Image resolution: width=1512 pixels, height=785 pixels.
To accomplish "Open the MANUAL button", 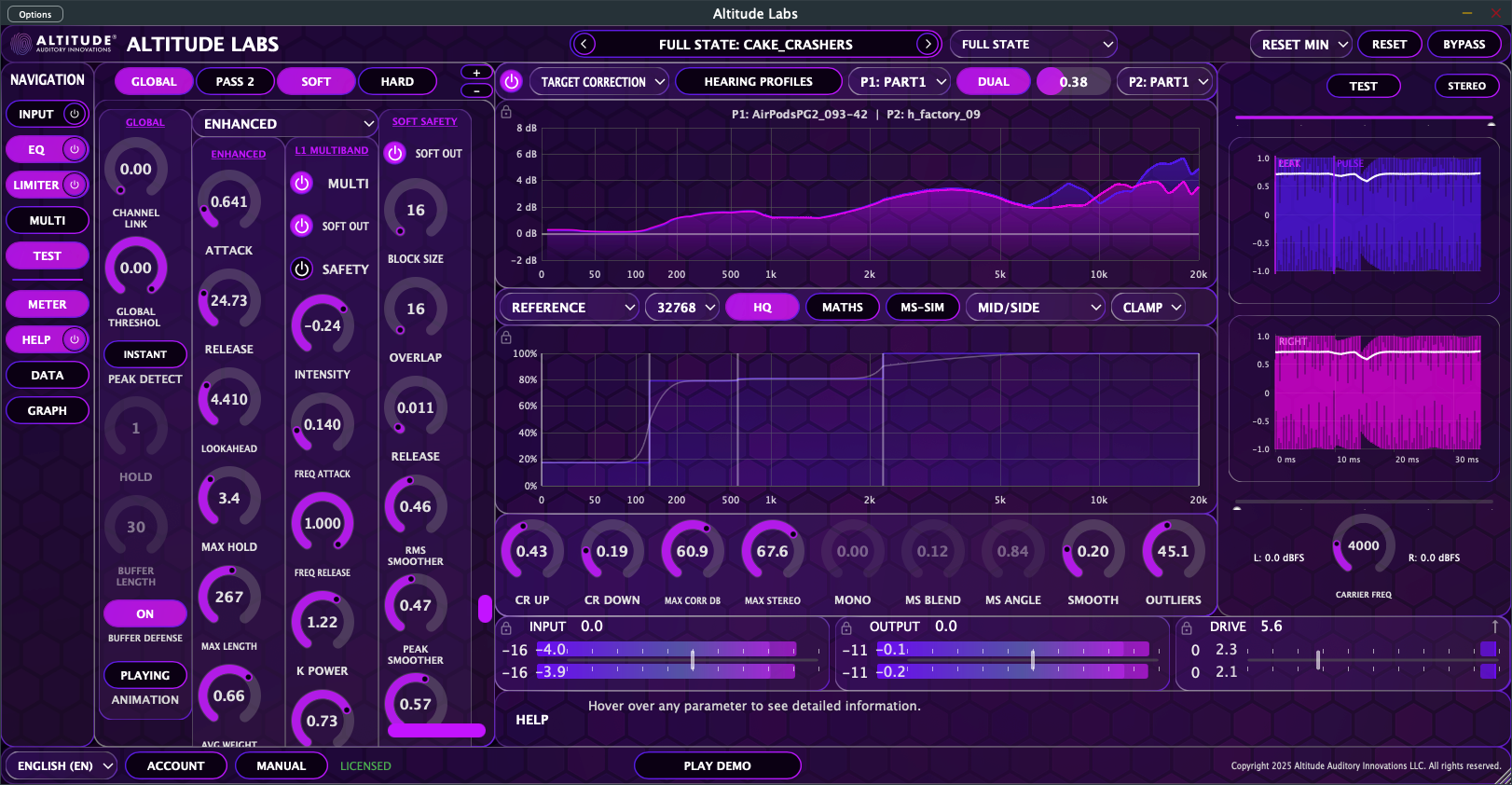I will point(281,765).
